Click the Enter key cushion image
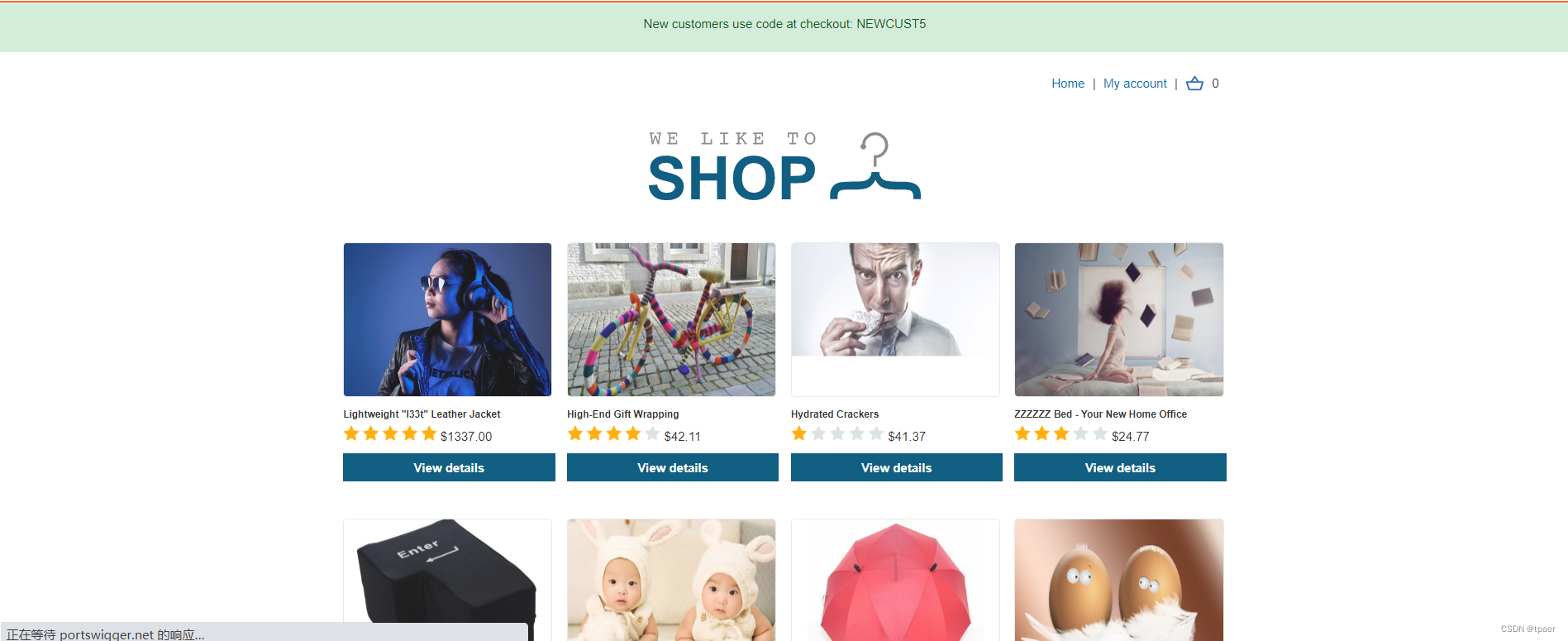Screen dimensions: 1568x641 tap(447, 580)
